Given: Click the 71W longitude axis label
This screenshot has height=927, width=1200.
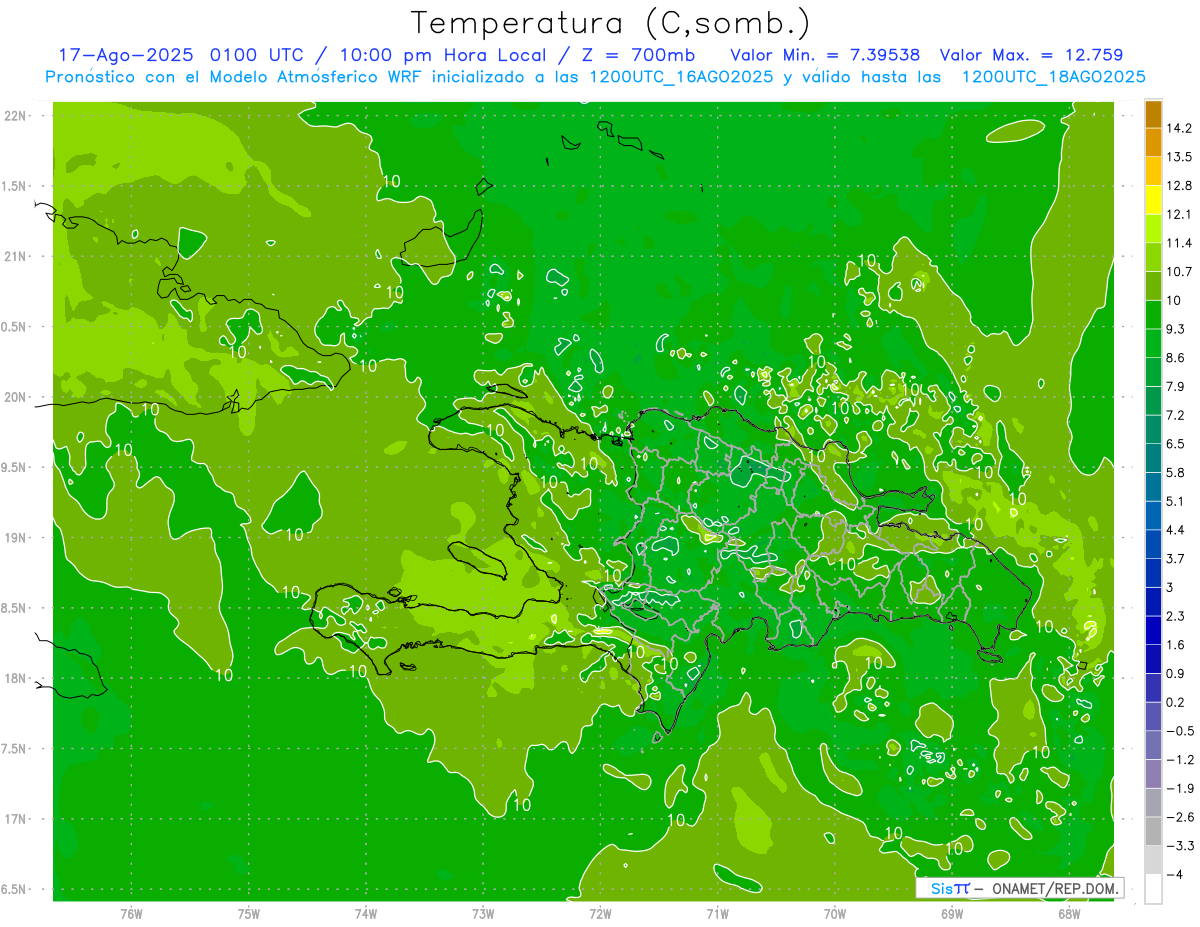Looking at the screenshot, I should click(717, 913).
